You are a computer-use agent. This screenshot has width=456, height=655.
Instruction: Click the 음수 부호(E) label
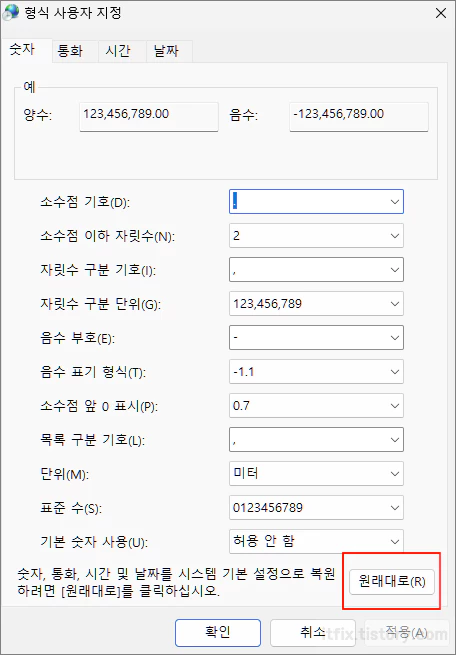pyautogui.click(x=77, y=338)
